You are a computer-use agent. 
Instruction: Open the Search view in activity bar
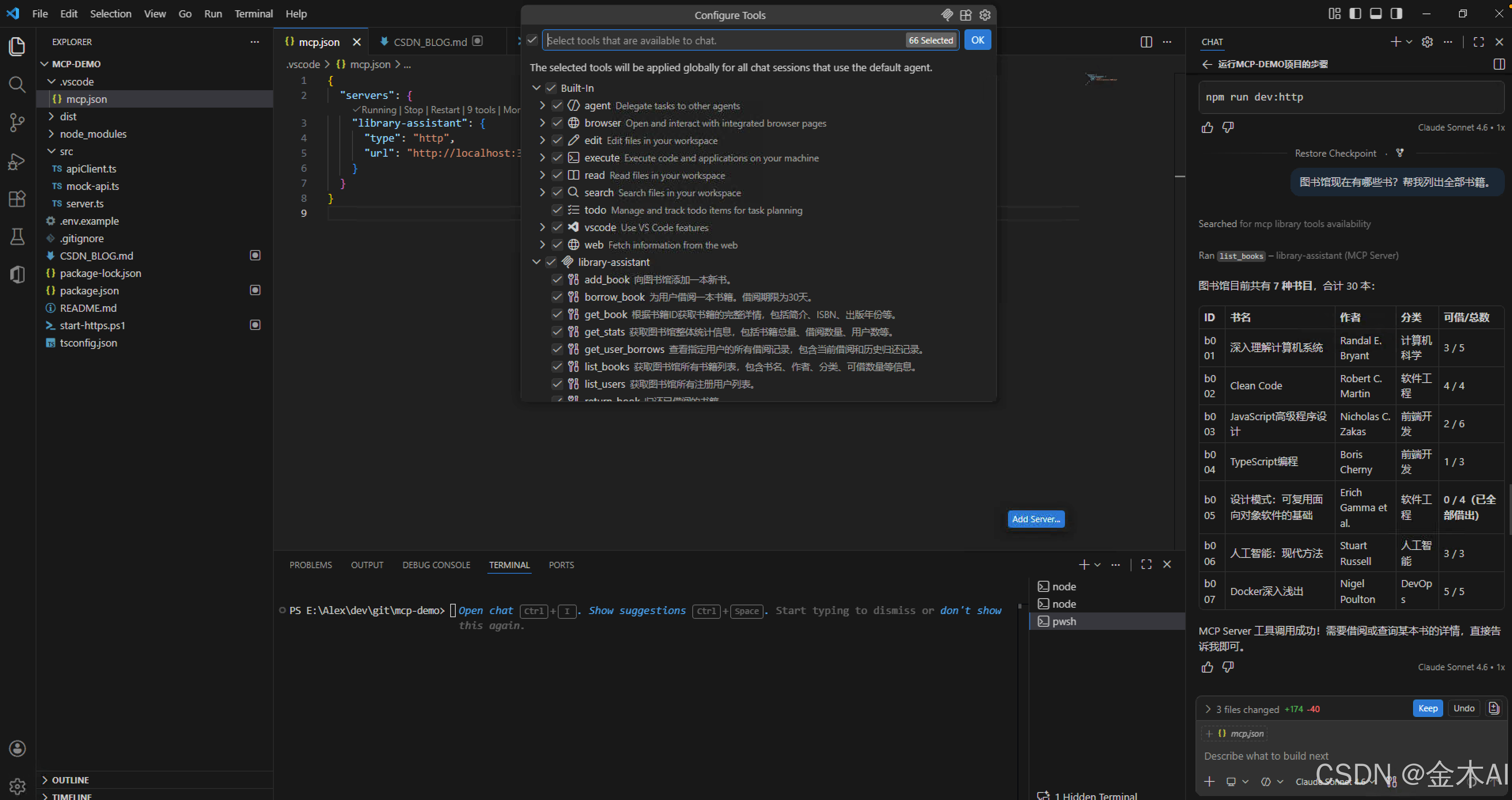tap(17, 85)
